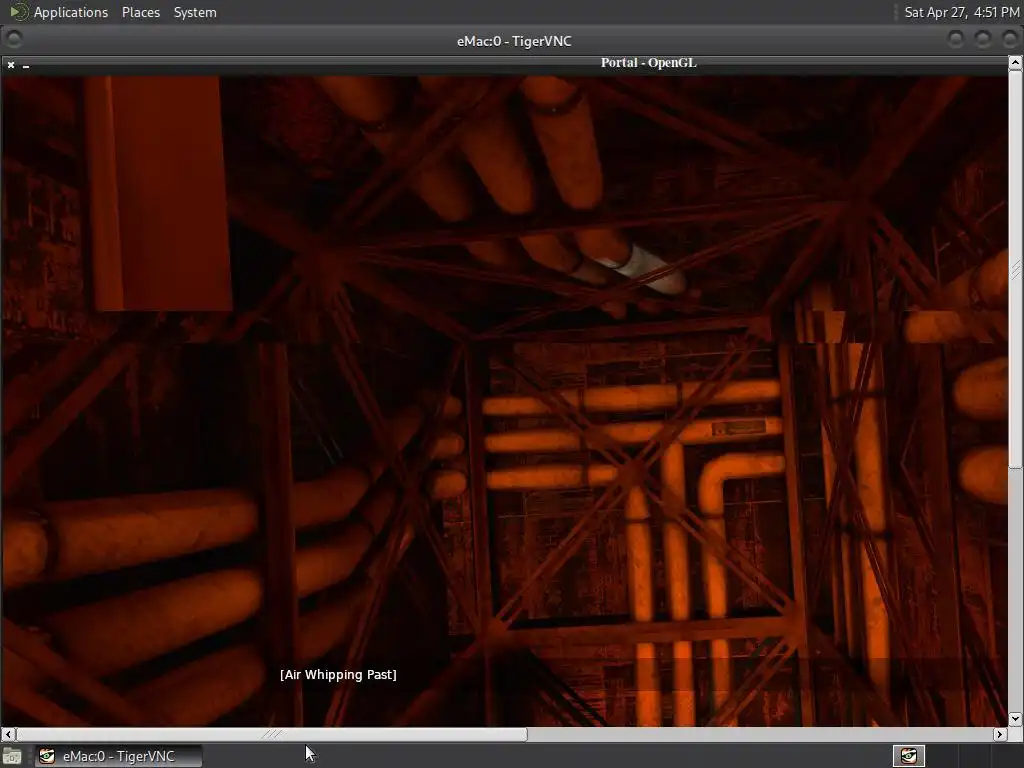The width and height of the screenshot is (1024, 768).
Task: Click the horizontal scrollbar thumb
Action: click(271, 734)
